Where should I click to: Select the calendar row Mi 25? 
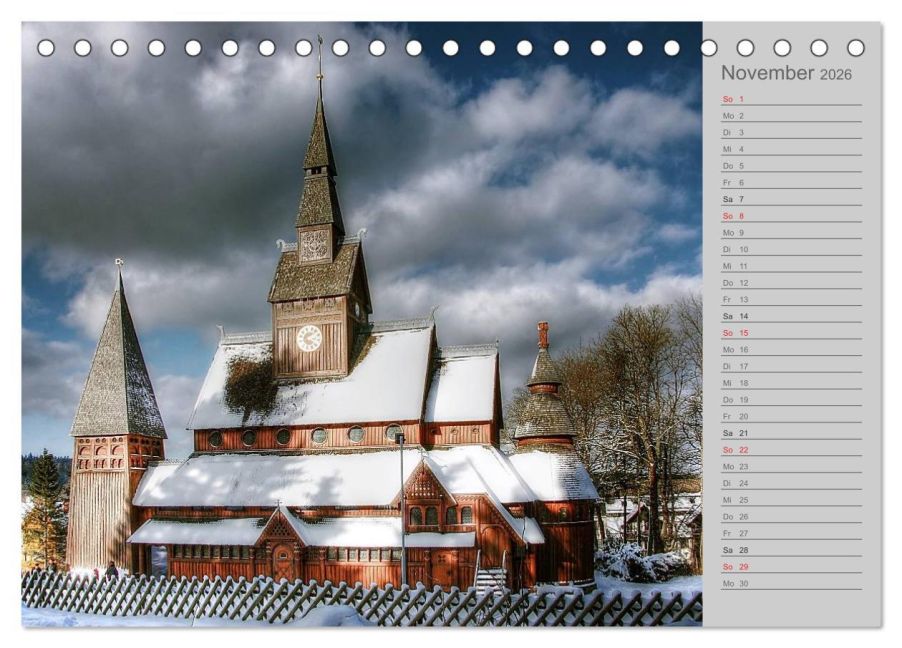click(x=792, y=500)
